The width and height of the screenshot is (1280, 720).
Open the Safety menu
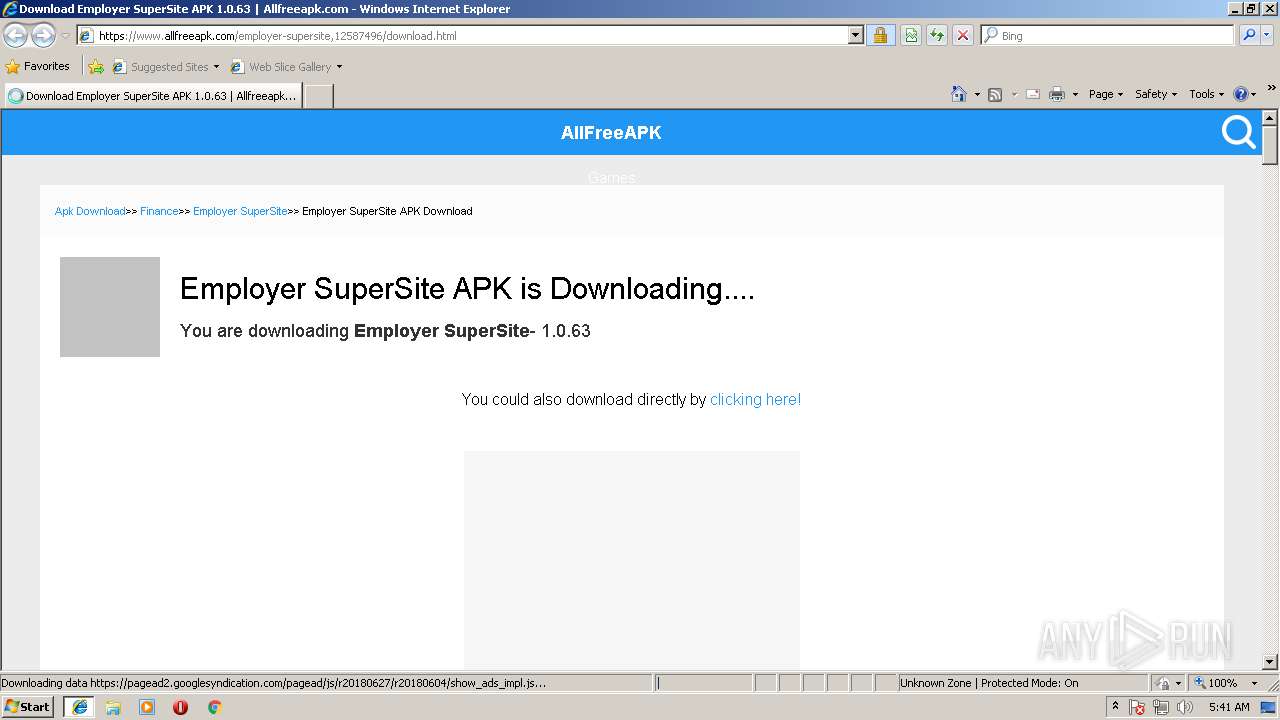click(x=1156, y=94)
